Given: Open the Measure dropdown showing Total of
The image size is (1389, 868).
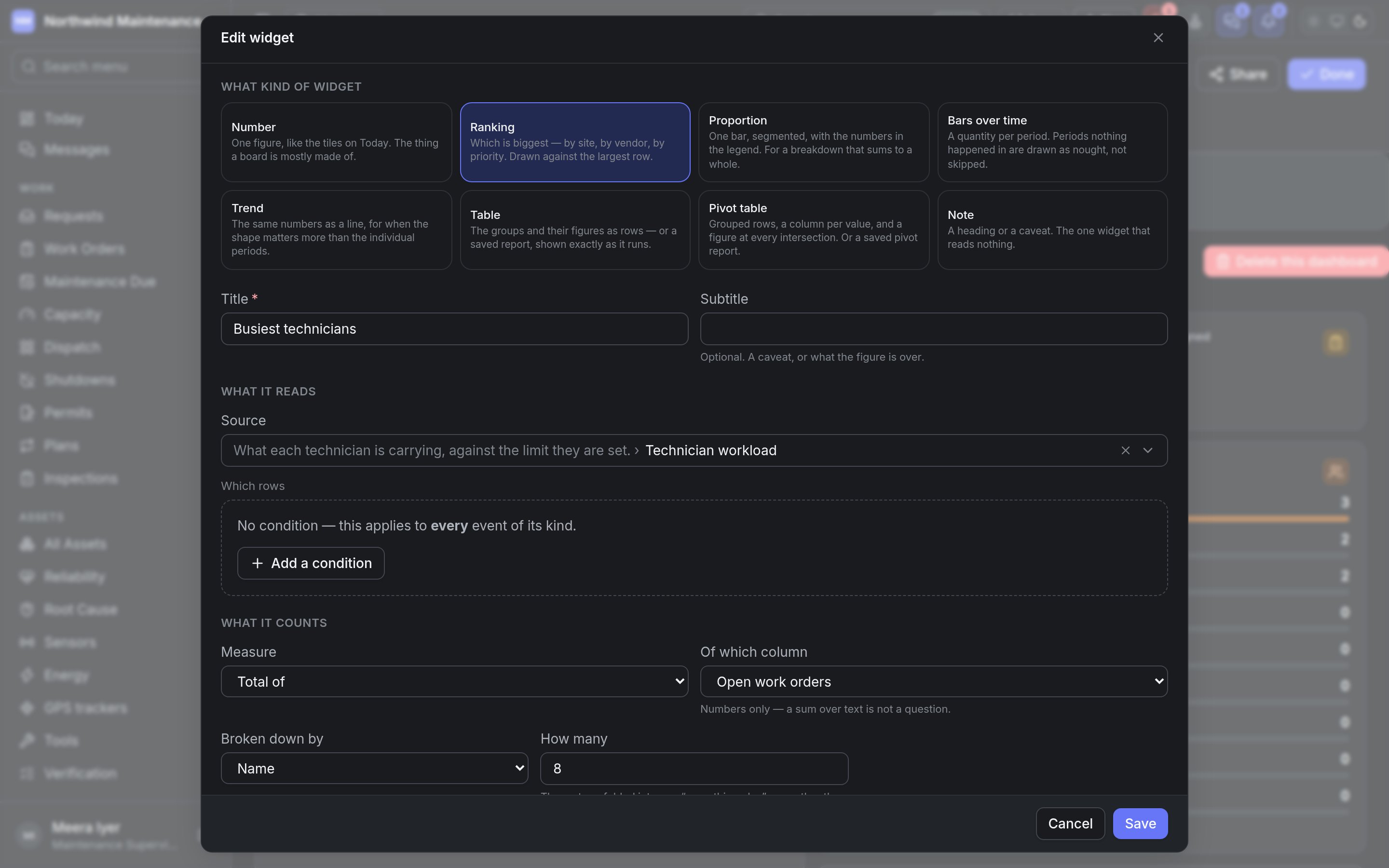Looking at the screenshot, I should (x=454, y=681).
